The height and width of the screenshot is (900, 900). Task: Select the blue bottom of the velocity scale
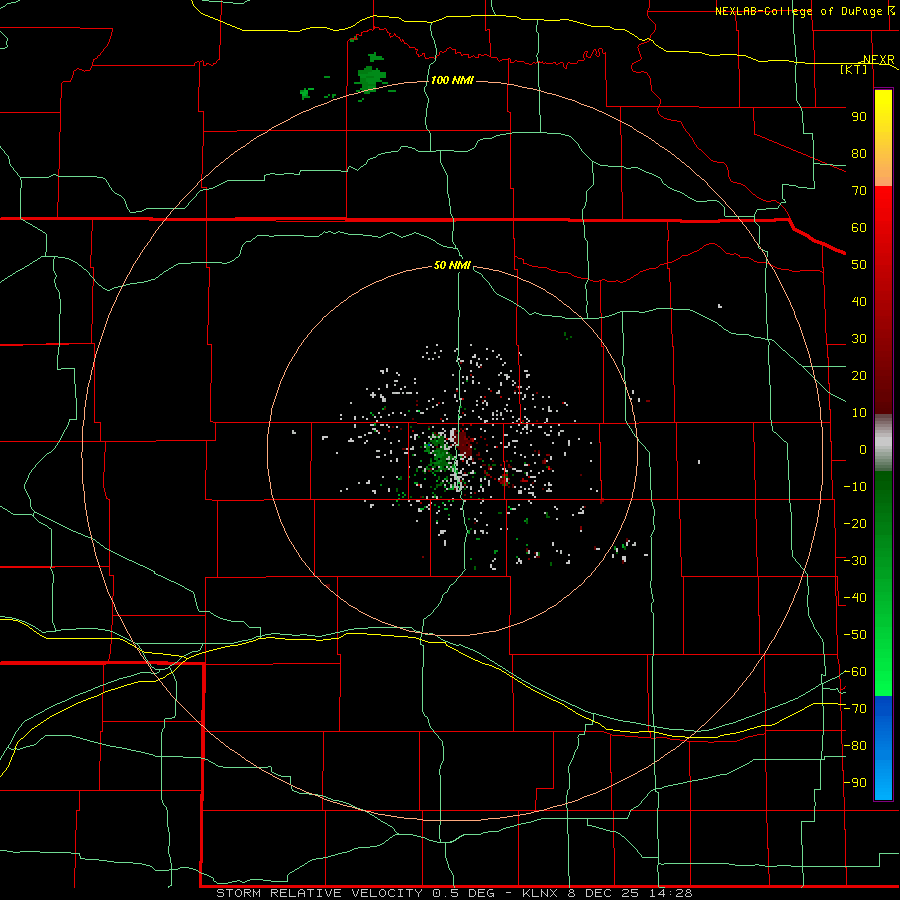coord(883,748)
